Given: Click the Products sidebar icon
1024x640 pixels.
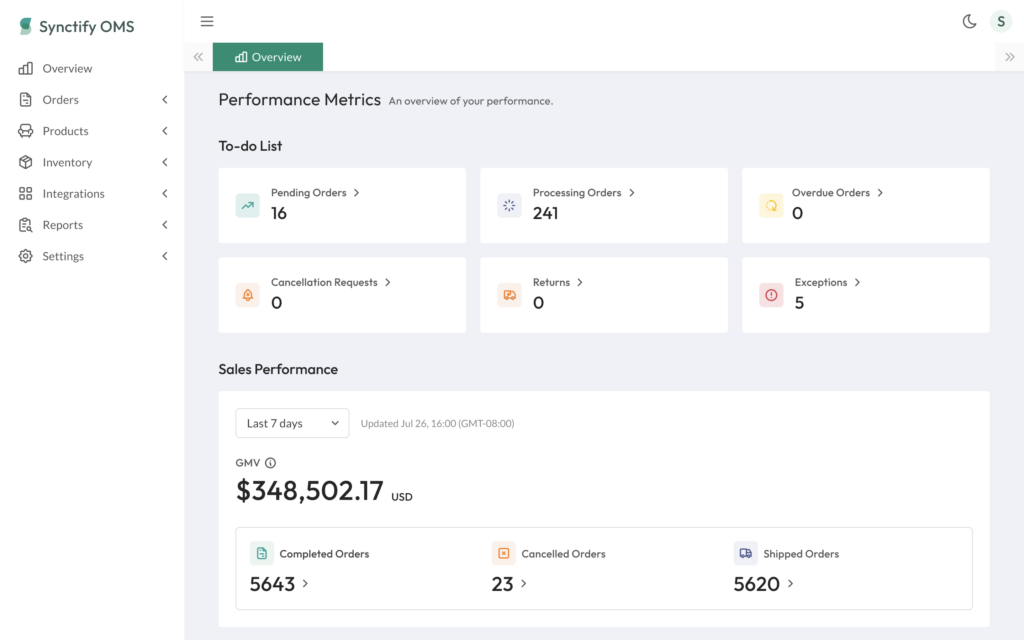Looking at the screenshot, I should point(25,131).
